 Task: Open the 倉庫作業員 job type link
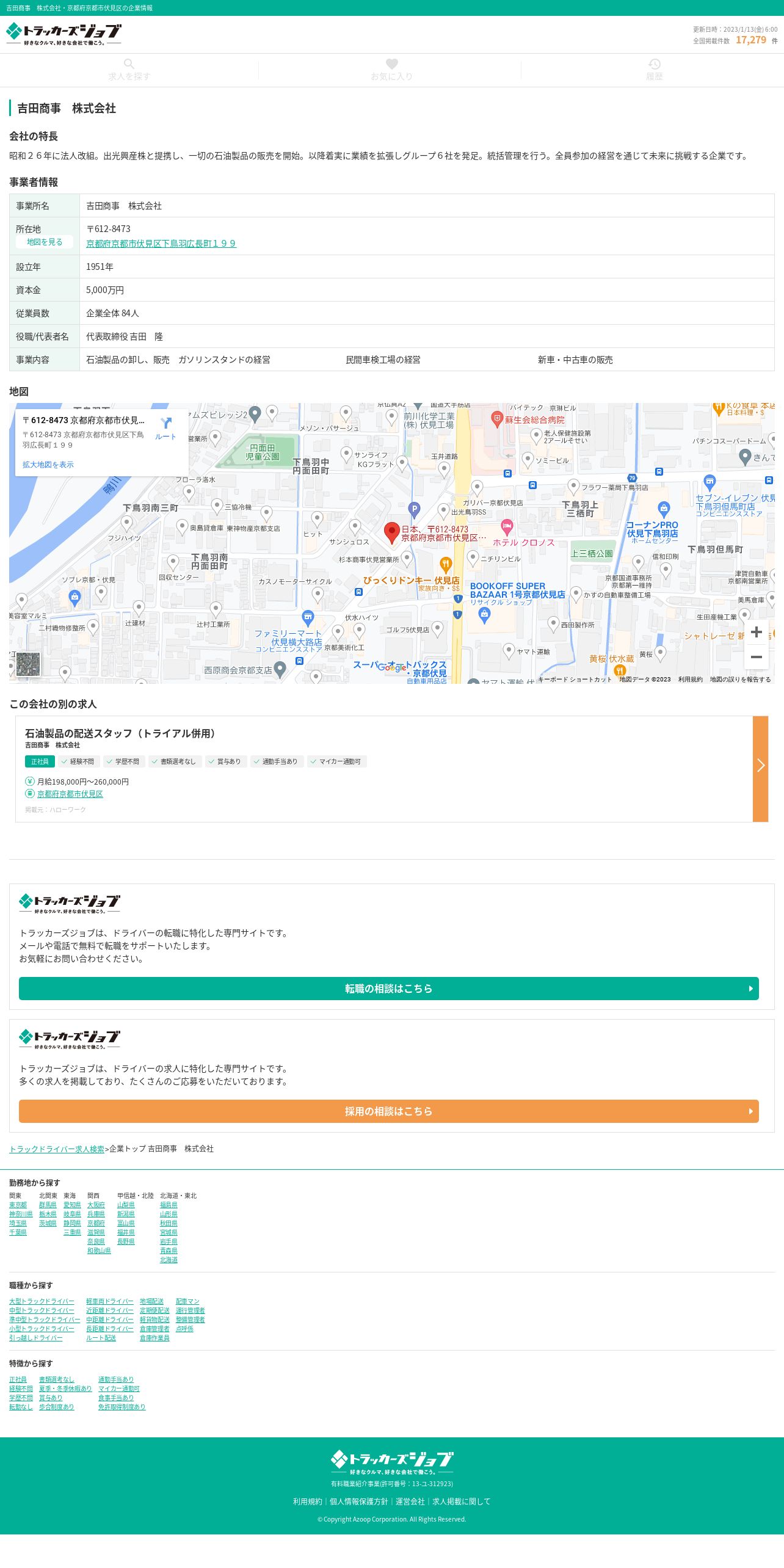click(x=154, y=1338)
